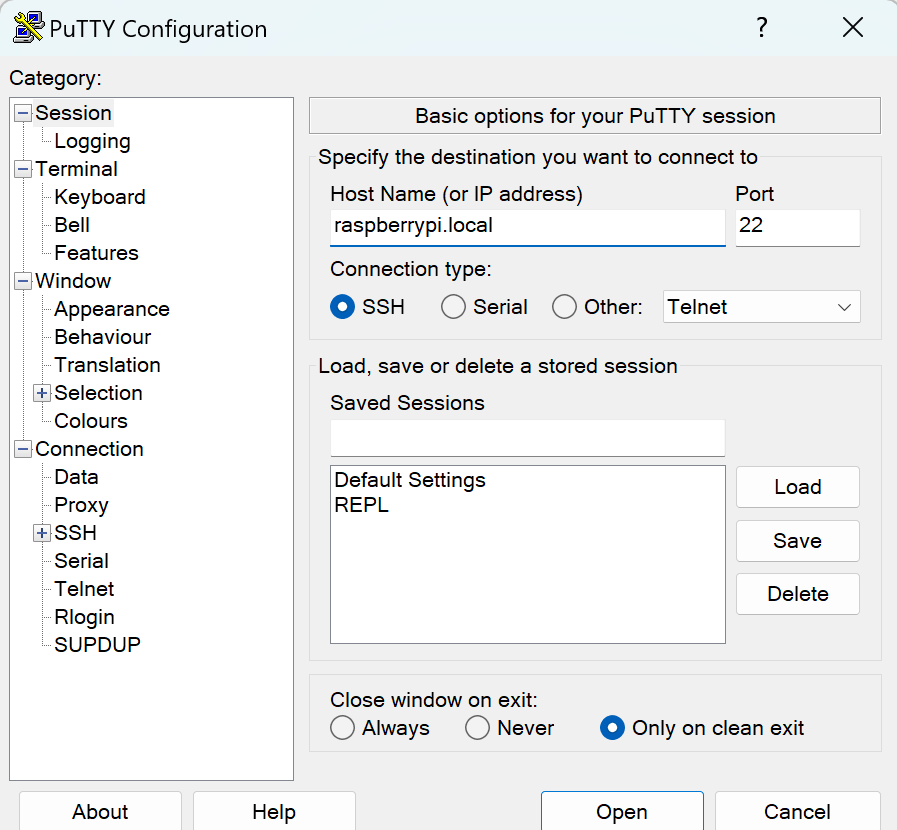This screenshot has width=897, height=830.
Task: Select the Serial connection type radio
Action: [x=454, y=307]
